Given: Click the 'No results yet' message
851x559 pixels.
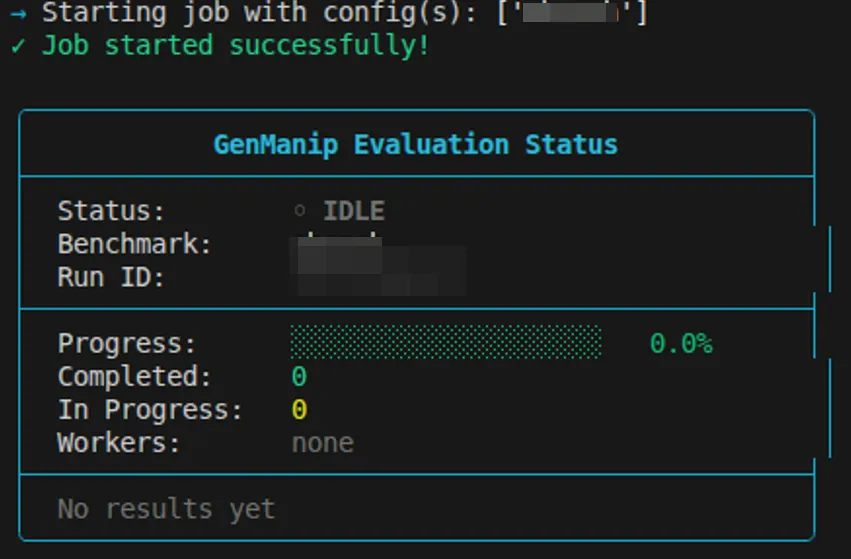Looking at the screenshot, I should 166,509.
